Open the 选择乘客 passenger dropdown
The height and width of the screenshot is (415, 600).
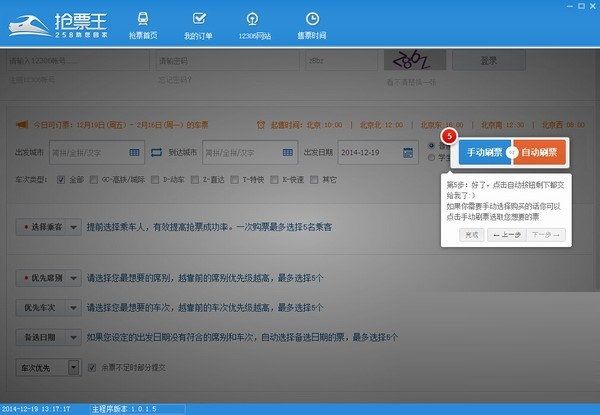(x=49, y=227)
